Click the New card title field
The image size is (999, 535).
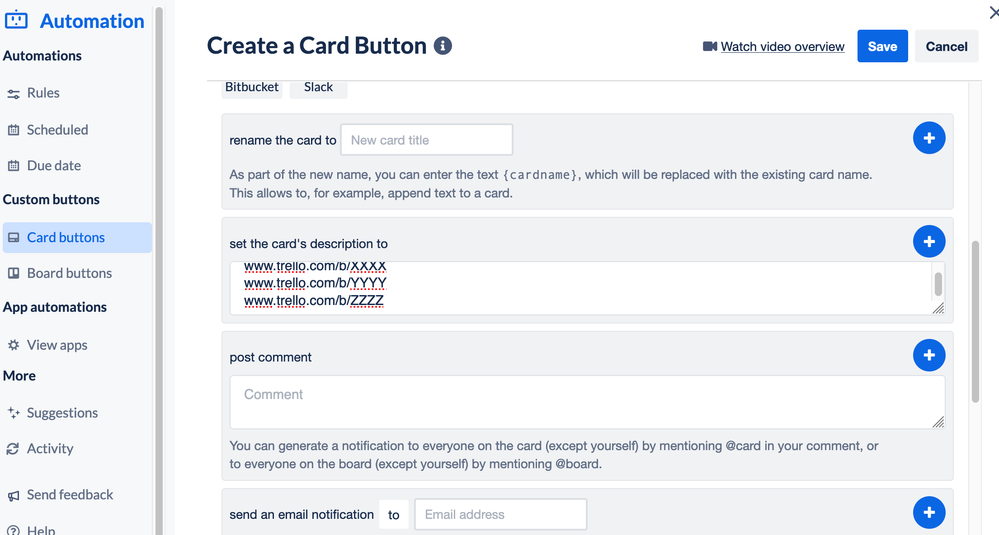[427, 140]
